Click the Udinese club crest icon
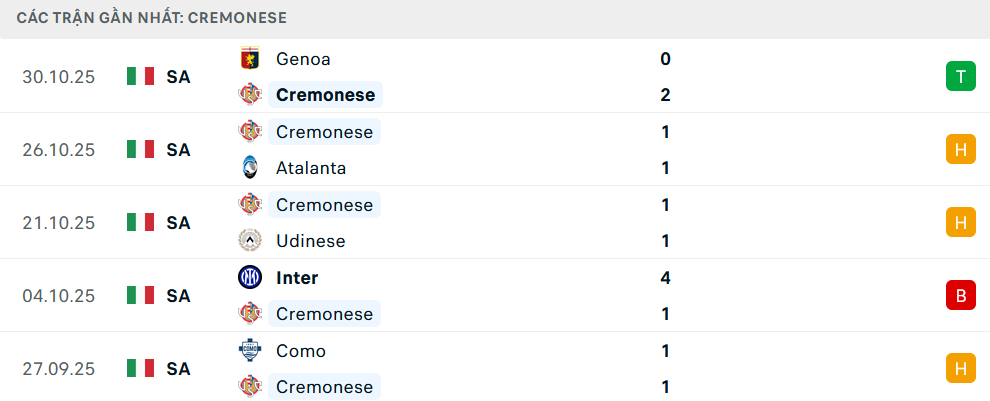This screenshot has width=990, height=401. point(249,241)
